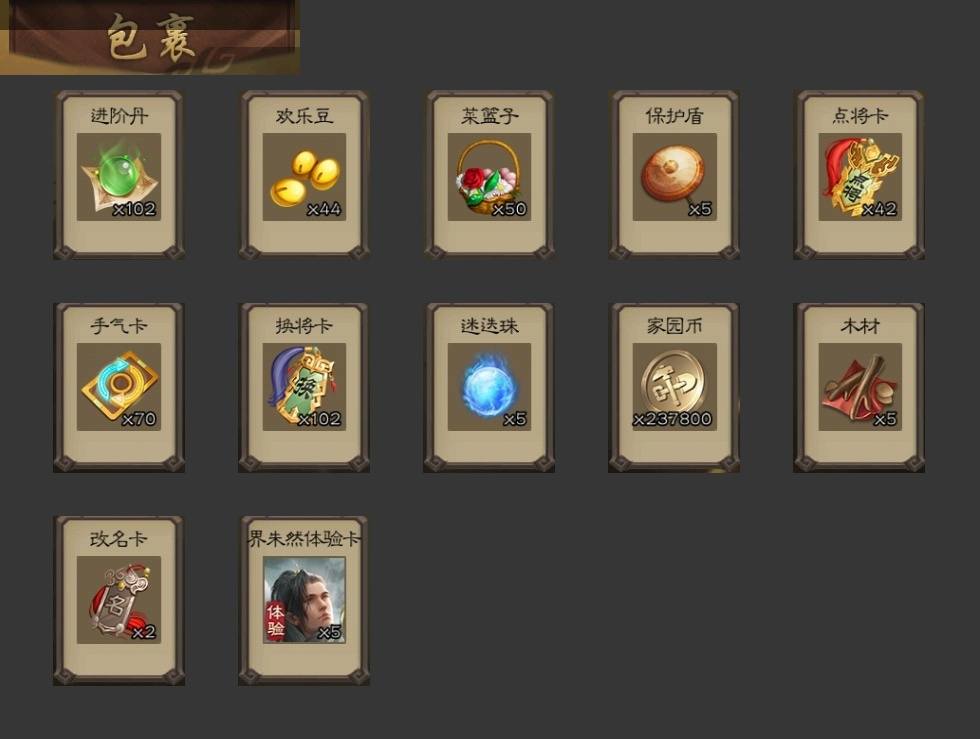This screenshot has height=739, width=980.
Task: Select the 木材 card title label
Action: [x=860, y=326]
